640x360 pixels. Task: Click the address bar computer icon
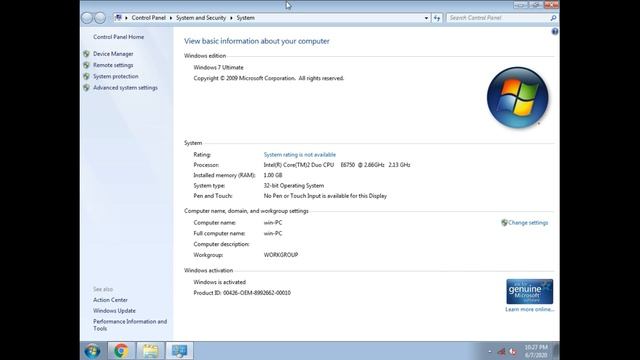pos(118,18)
